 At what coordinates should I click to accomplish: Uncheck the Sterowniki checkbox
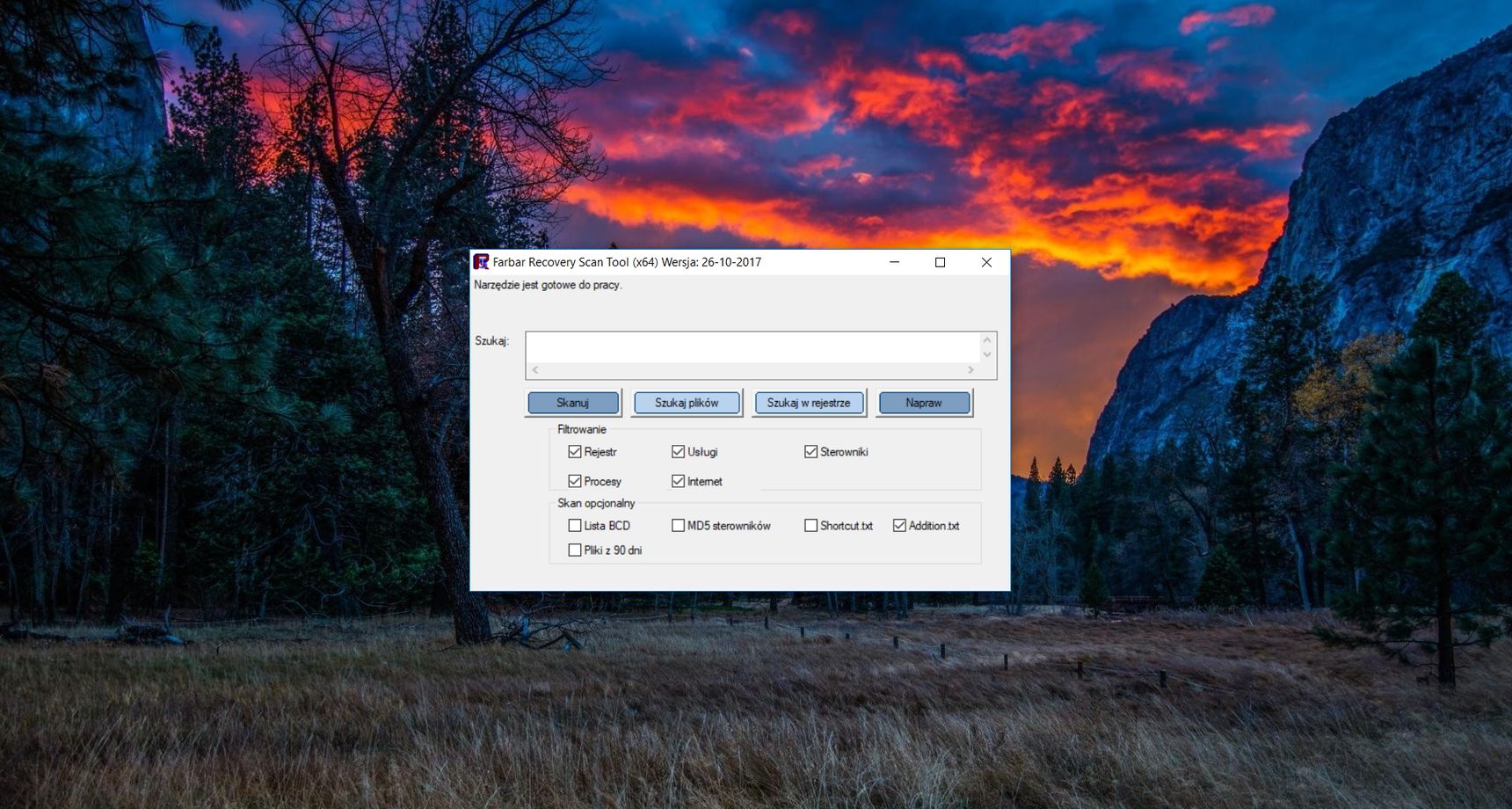pyautogui.click(x=811, y=452)
